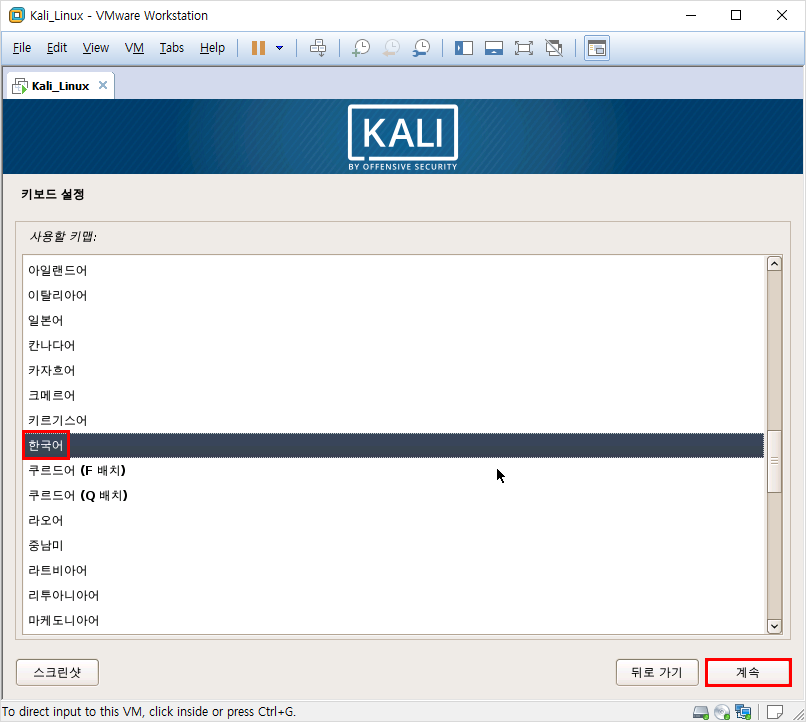The width and height of the screenshot is (806, 722).
Task: Select 쿠르드어 (F 배치) keymap
Action: tap(393, 471)
